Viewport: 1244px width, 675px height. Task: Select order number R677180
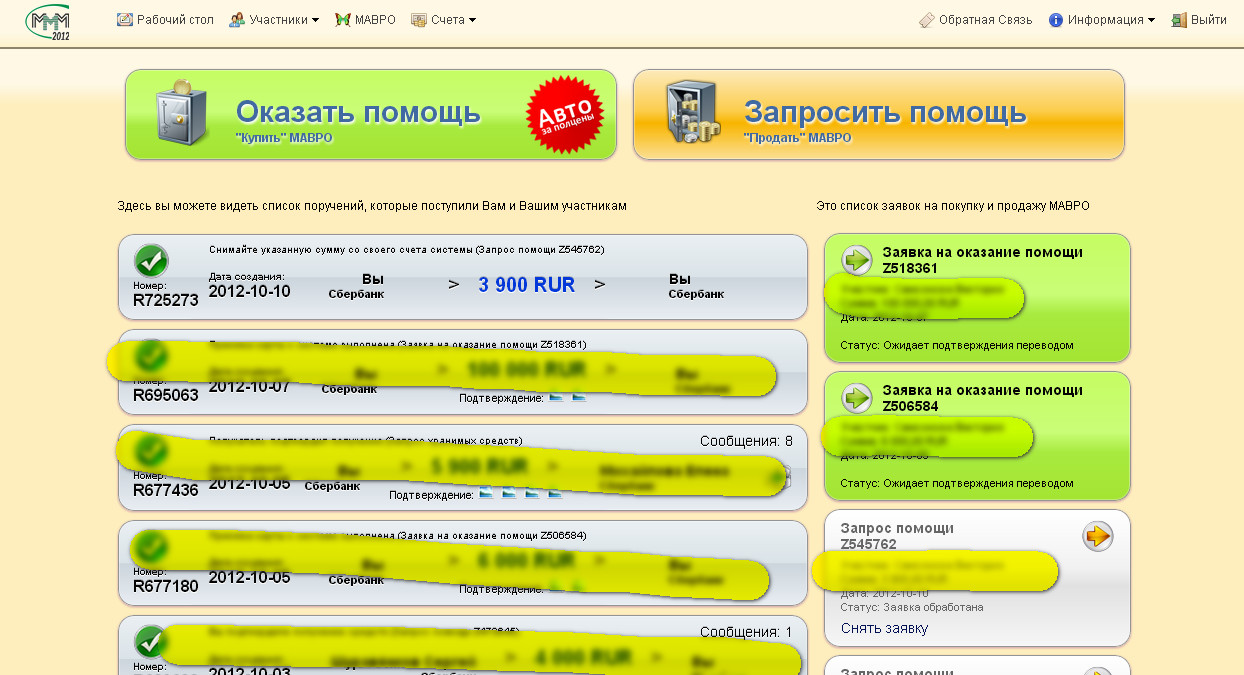pyautogui.click(x=166, y=586)
